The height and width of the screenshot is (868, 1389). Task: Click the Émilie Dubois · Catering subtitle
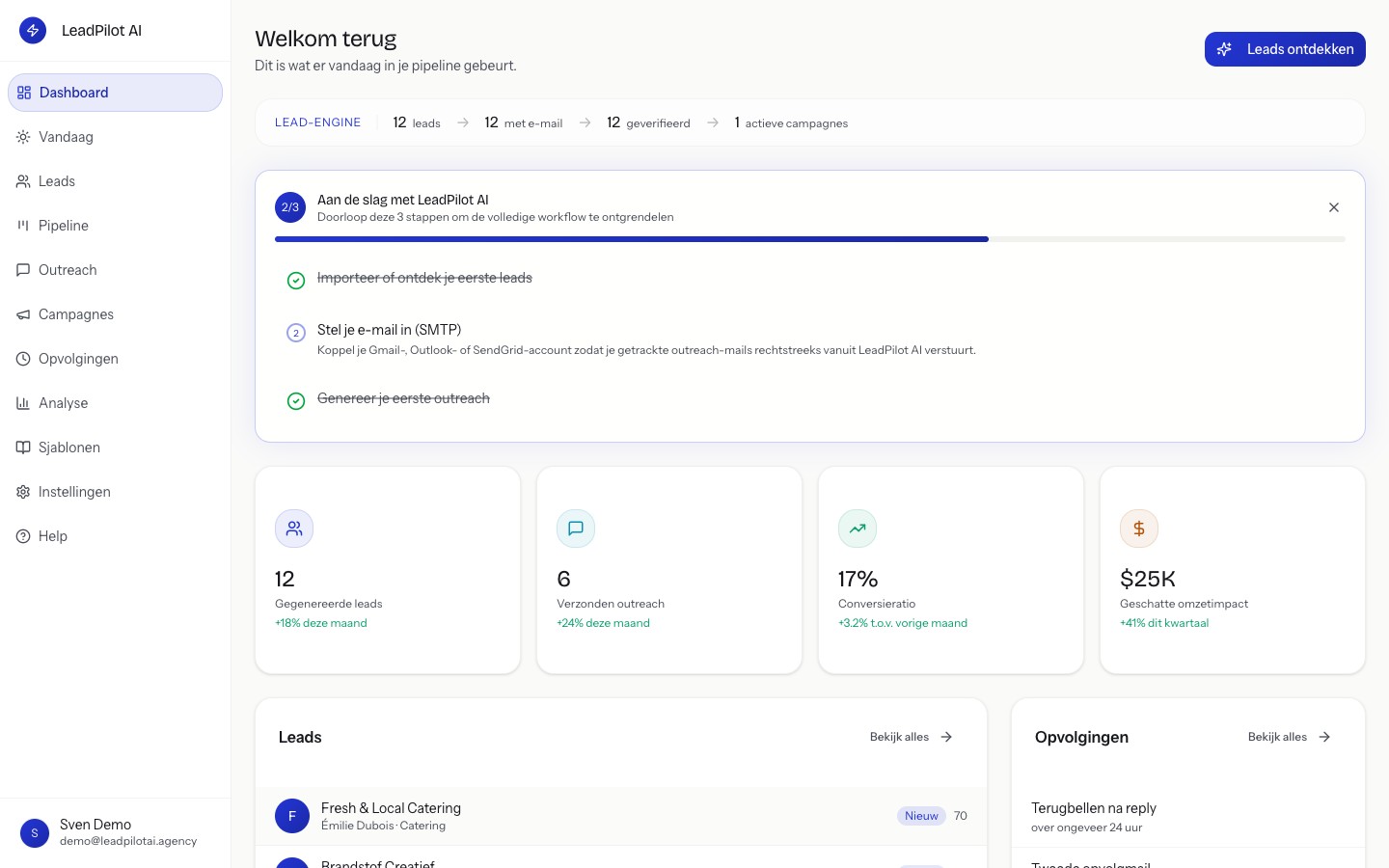pos(383,826)
